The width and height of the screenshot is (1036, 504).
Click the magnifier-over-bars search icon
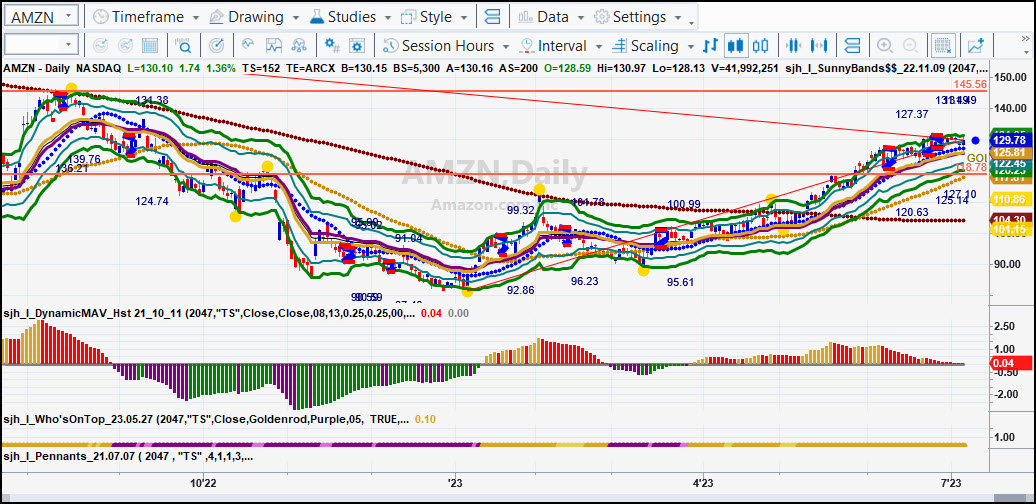point(183,46)
